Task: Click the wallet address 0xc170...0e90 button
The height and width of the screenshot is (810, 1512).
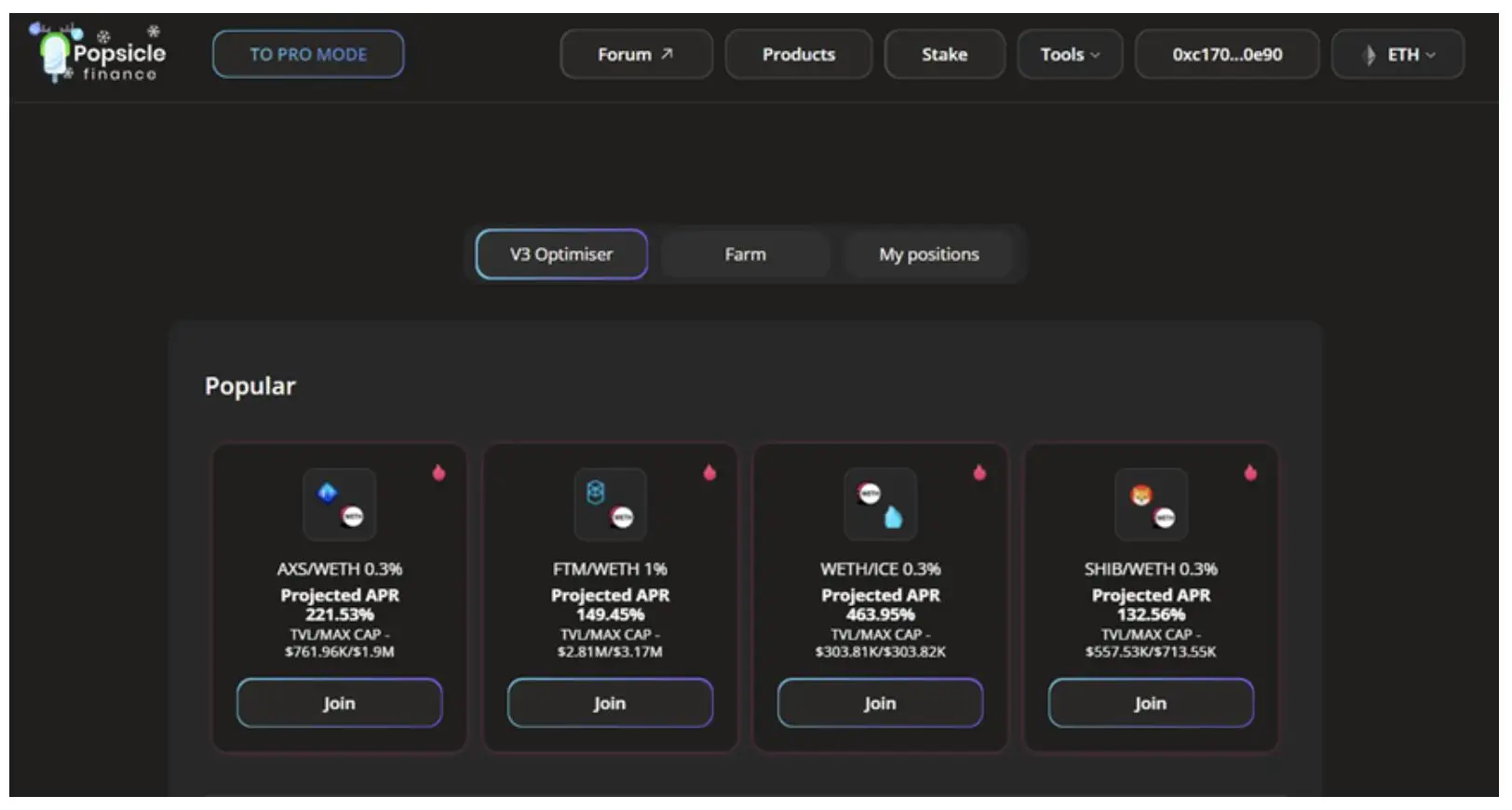Action: [1226, 55]
